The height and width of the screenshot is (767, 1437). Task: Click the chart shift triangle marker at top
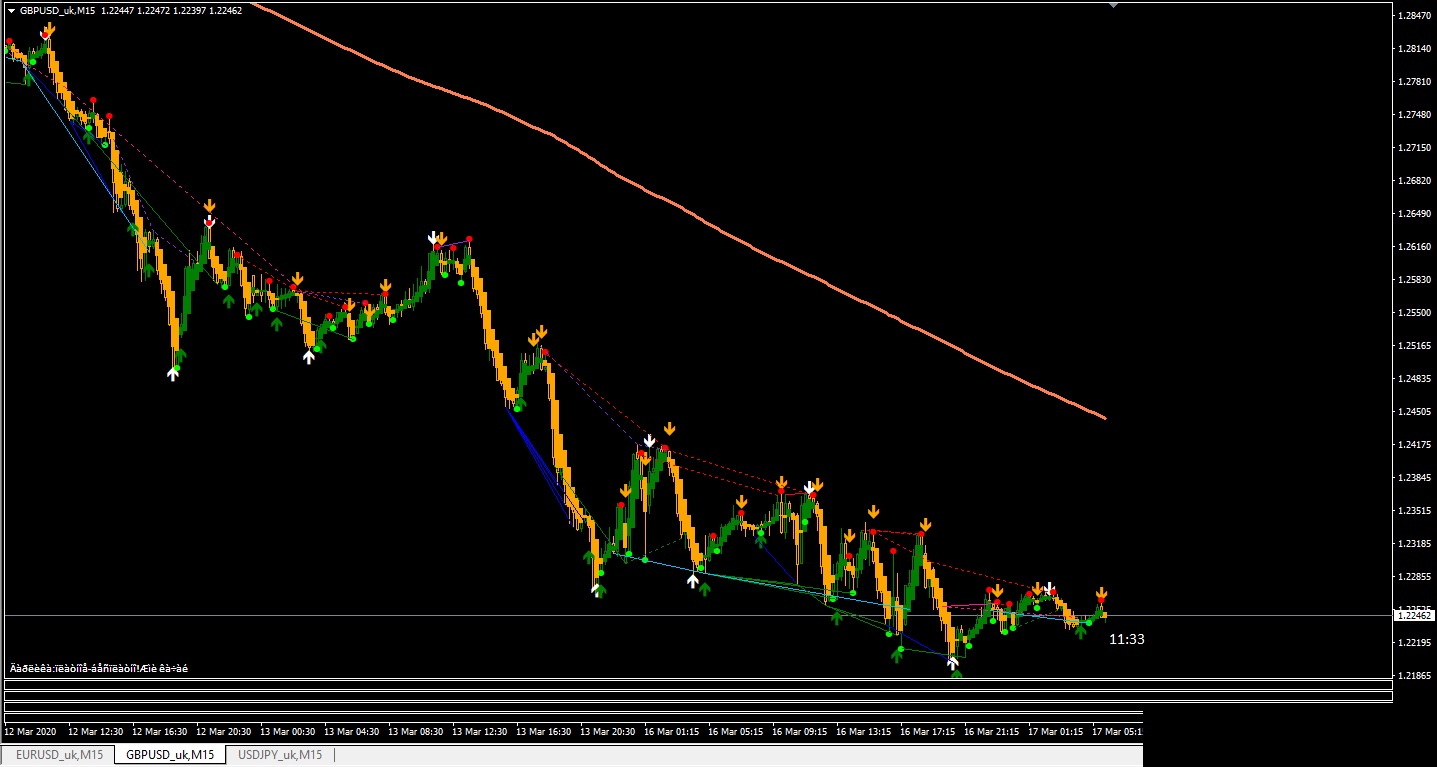point(1114,5)
